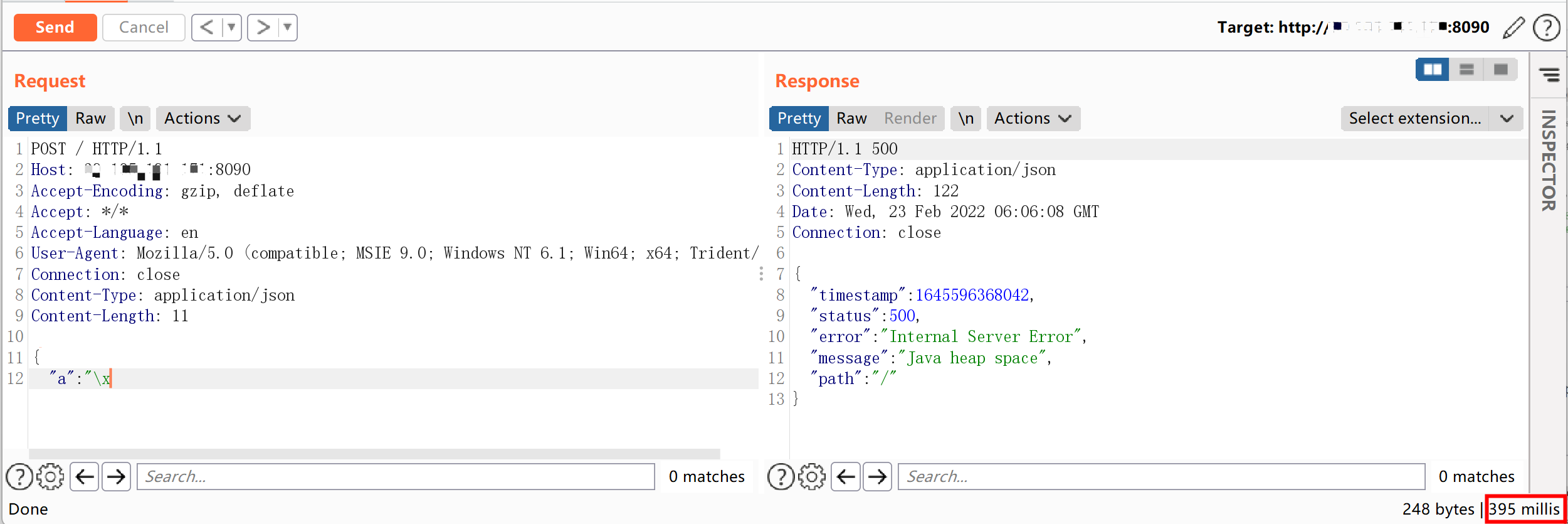Click Request panel help question mark icon
Screen dimensions: 1568x524
[x=19, y=477]
